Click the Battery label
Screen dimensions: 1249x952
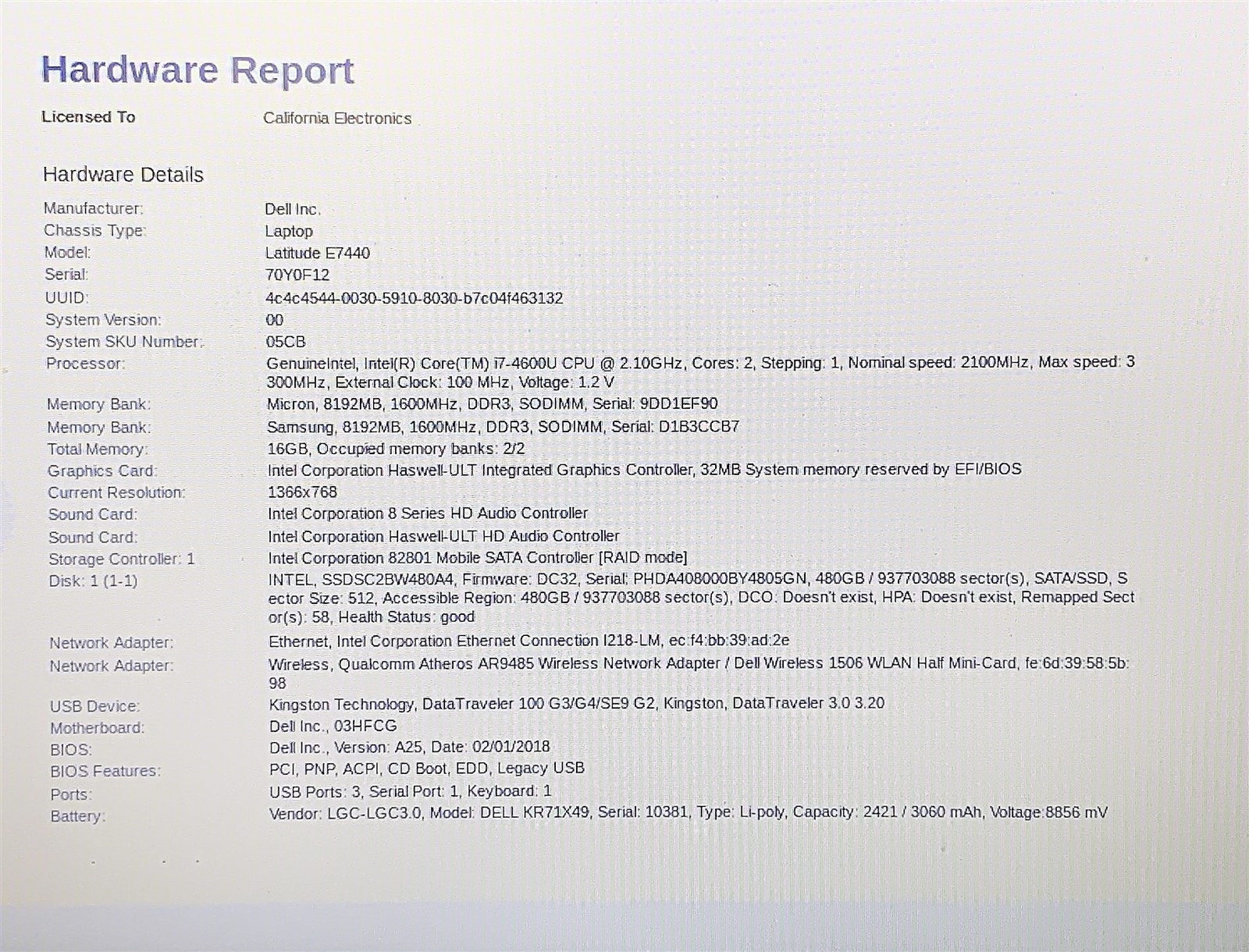pyautogui.click(x=77, y=816)
